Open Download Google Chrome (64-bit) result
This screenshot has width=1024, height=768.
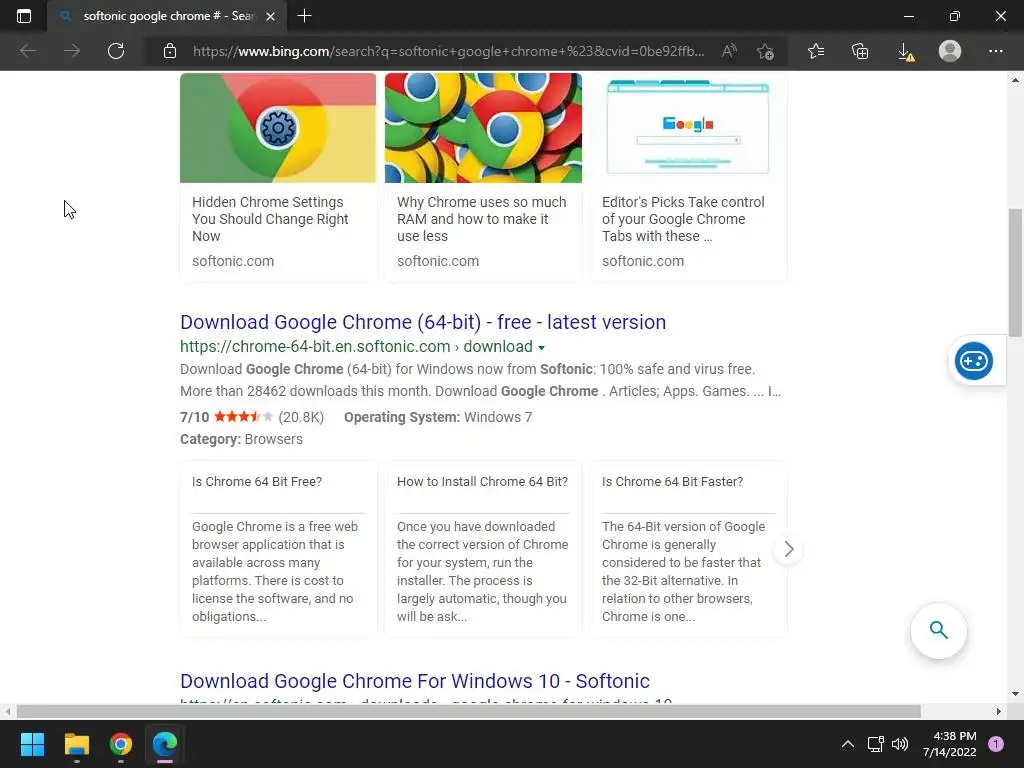click(423, 322)
